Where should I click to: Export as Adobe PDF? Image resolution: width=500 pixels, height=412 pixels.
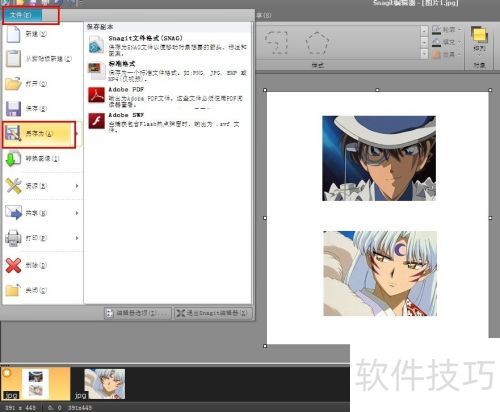point(168,97)
